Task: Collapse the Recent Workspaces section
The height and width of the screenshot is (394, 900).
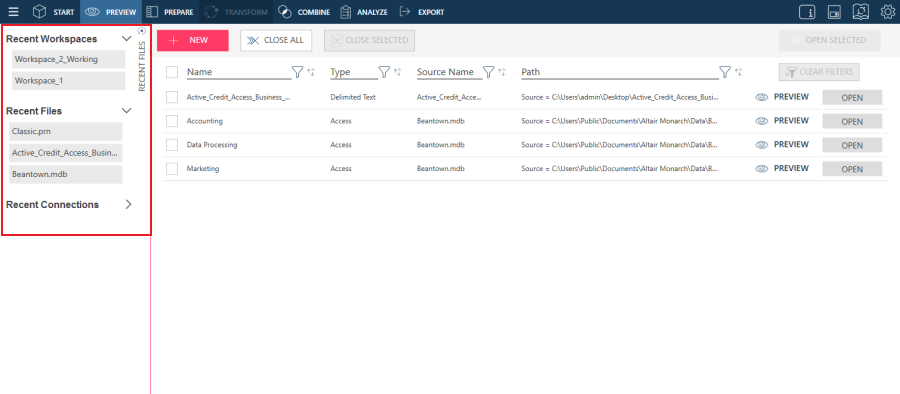Action: click(x=127, y=38)
